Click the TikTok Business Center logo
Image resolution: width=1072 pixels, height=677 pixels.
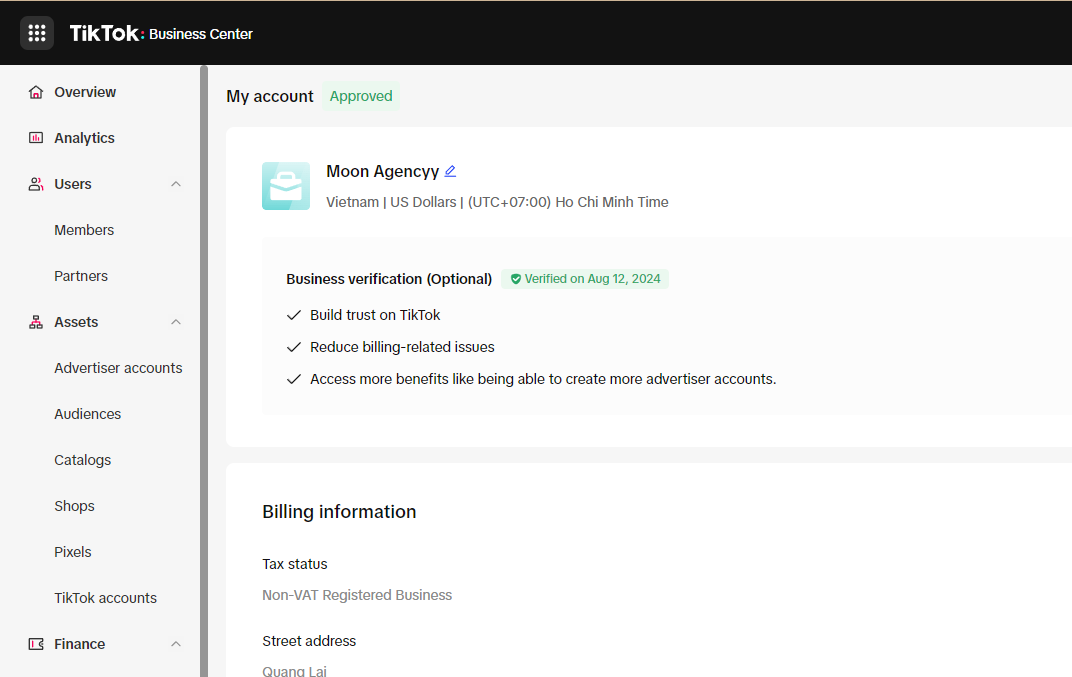tap(161, 34)
